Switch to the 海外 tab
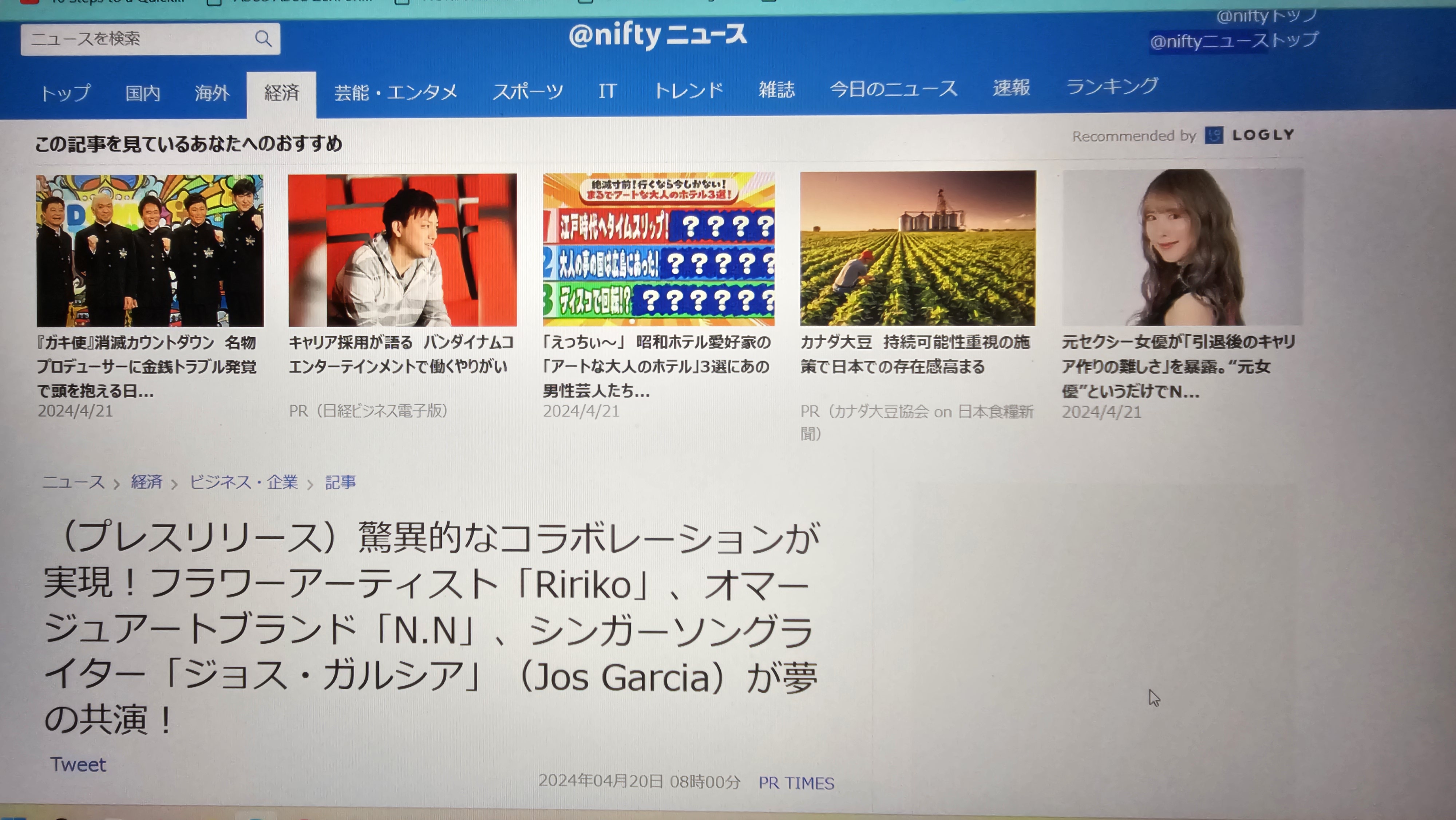The height and width of the screenshot is (820, 1456). point(212,93)
